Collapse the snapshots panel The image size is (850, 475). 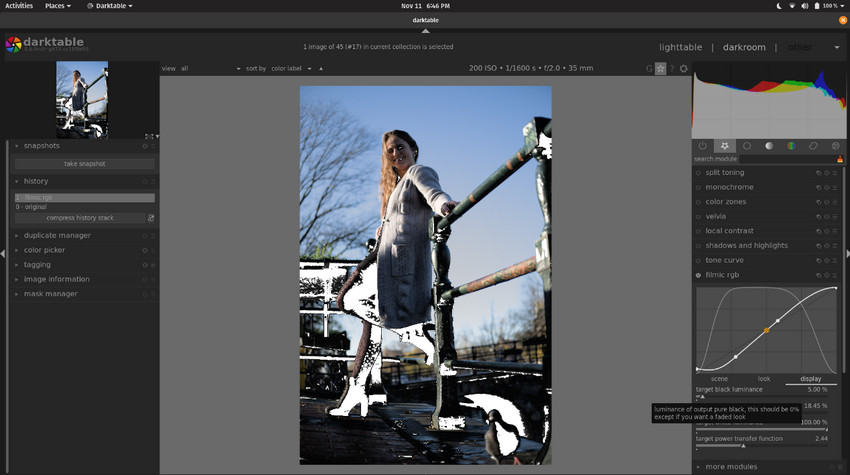pos(16,146)
